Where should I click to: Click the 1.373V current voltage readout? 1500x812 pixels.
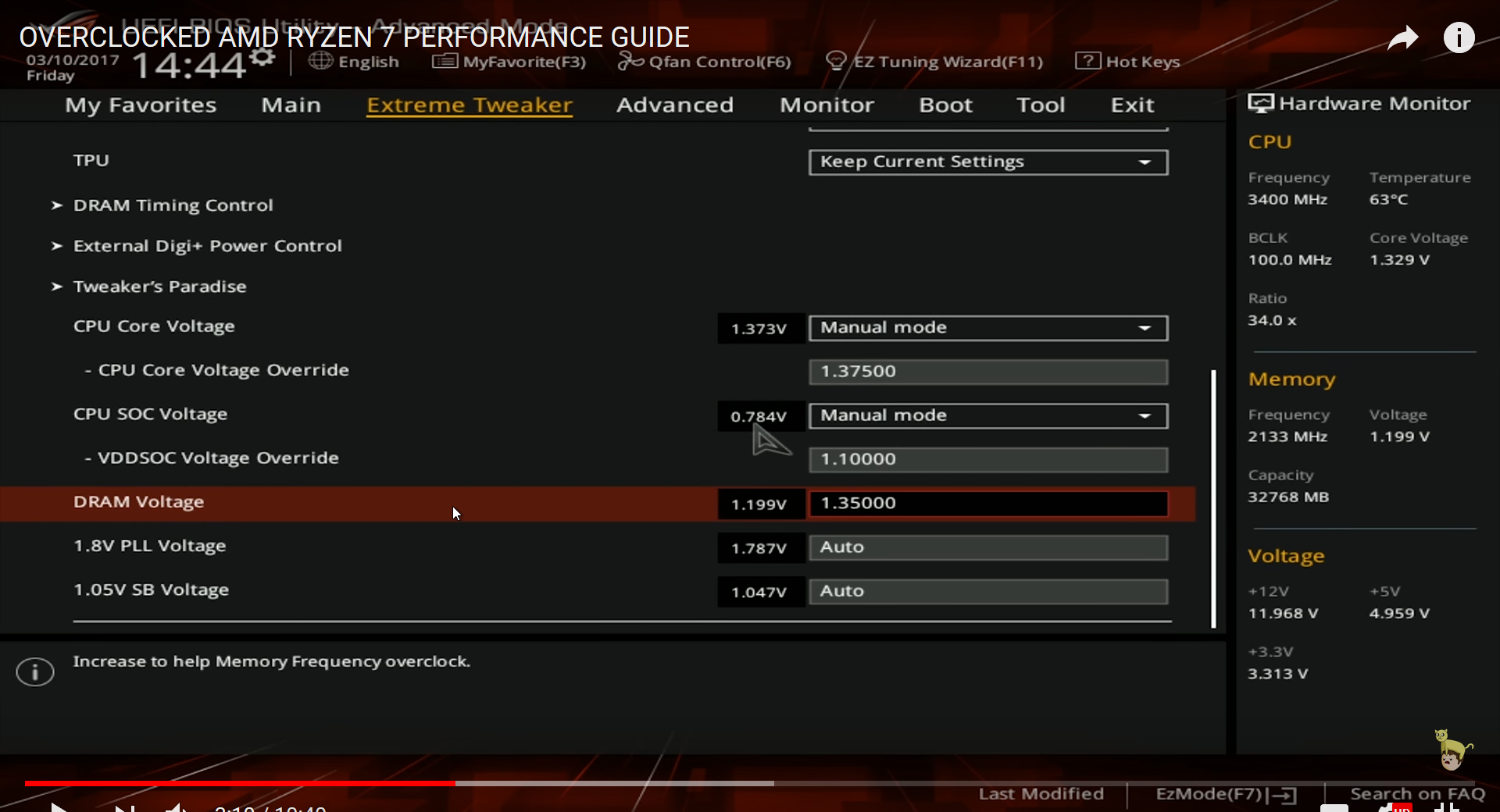(759, 329)
